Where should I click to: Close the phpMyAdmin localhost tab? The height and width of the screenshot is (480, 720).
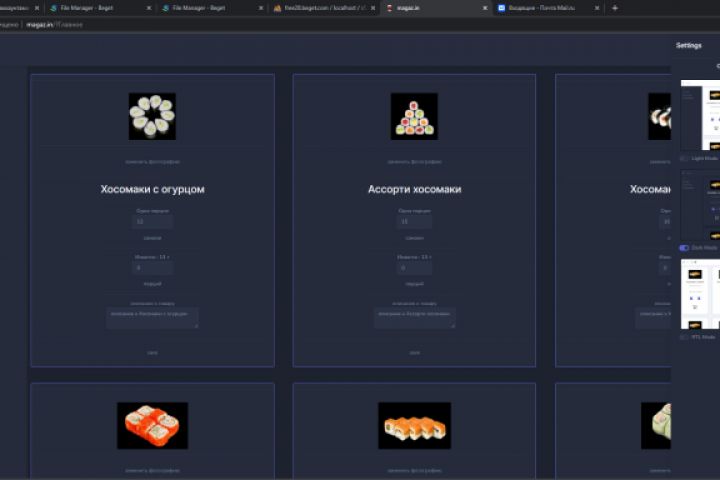(373, 8)
